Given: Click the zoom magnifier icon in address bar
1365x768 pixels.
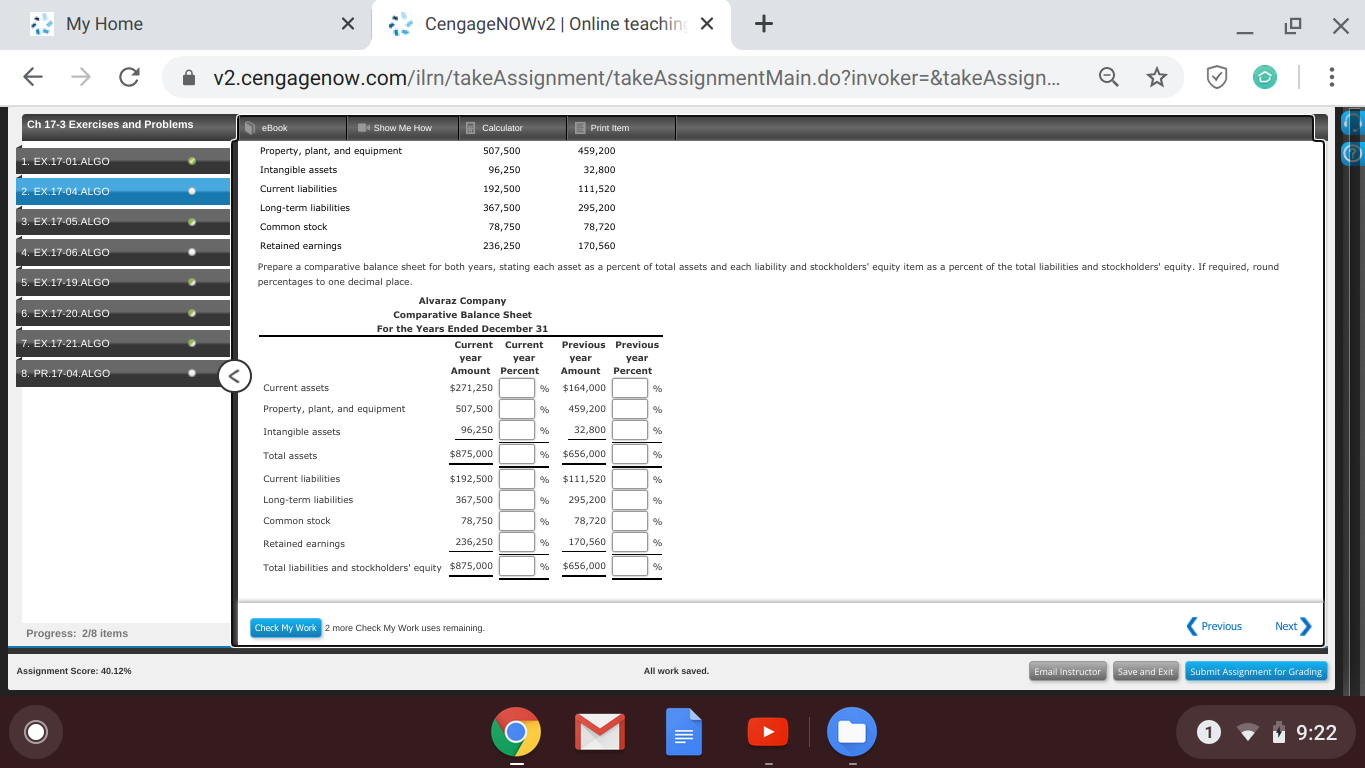Looking at the screenshot, I should click(1109, 79).
